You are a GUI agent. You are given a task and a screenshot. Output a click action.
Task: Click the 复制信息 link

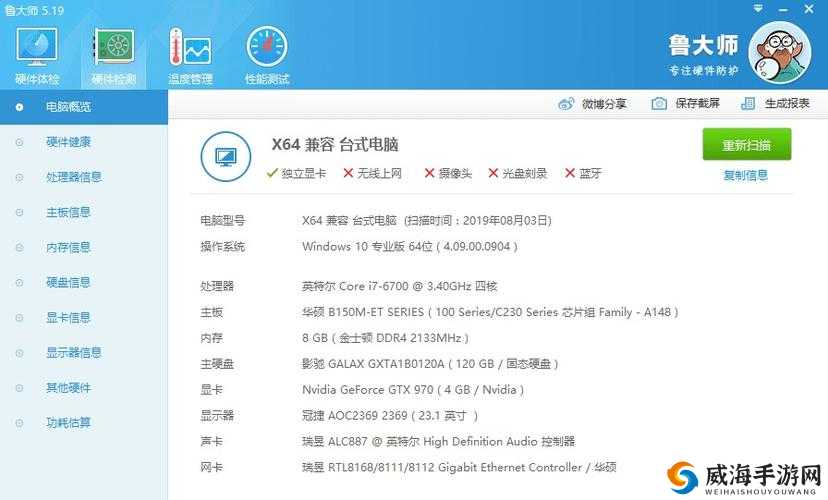(746, 175)
